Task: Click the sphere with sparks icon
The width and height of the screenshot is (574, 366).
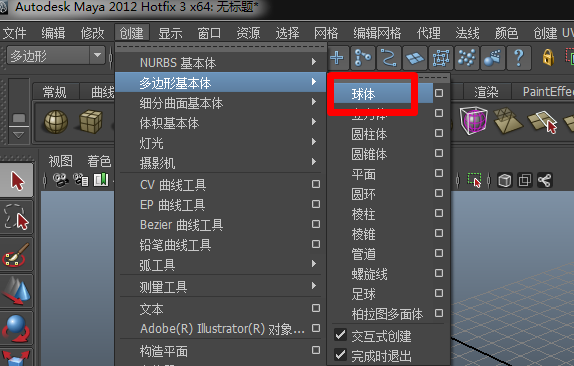Action: [x=493, y=58]
